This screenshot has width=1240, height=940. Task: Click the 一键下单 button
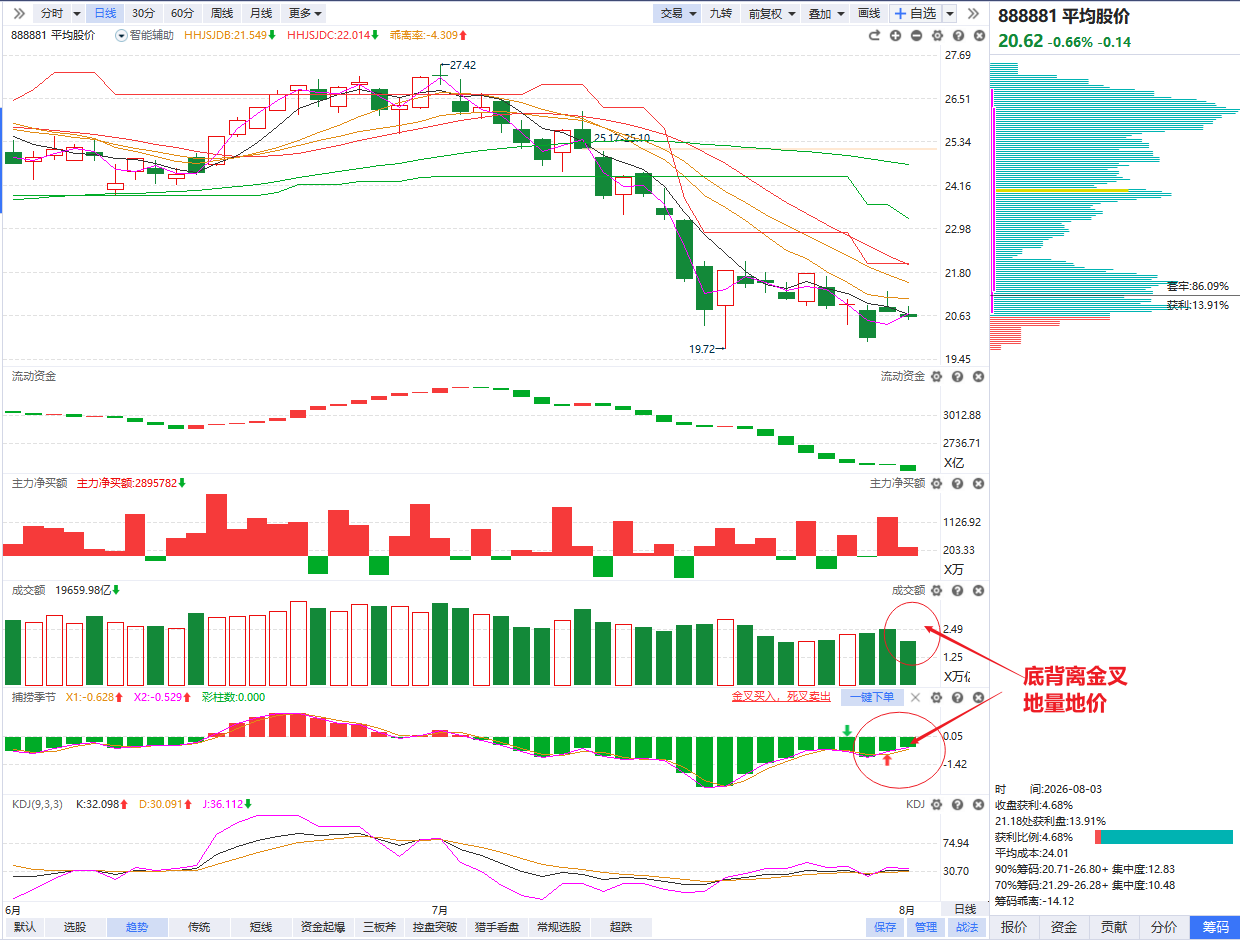click(x=872, y=697)
